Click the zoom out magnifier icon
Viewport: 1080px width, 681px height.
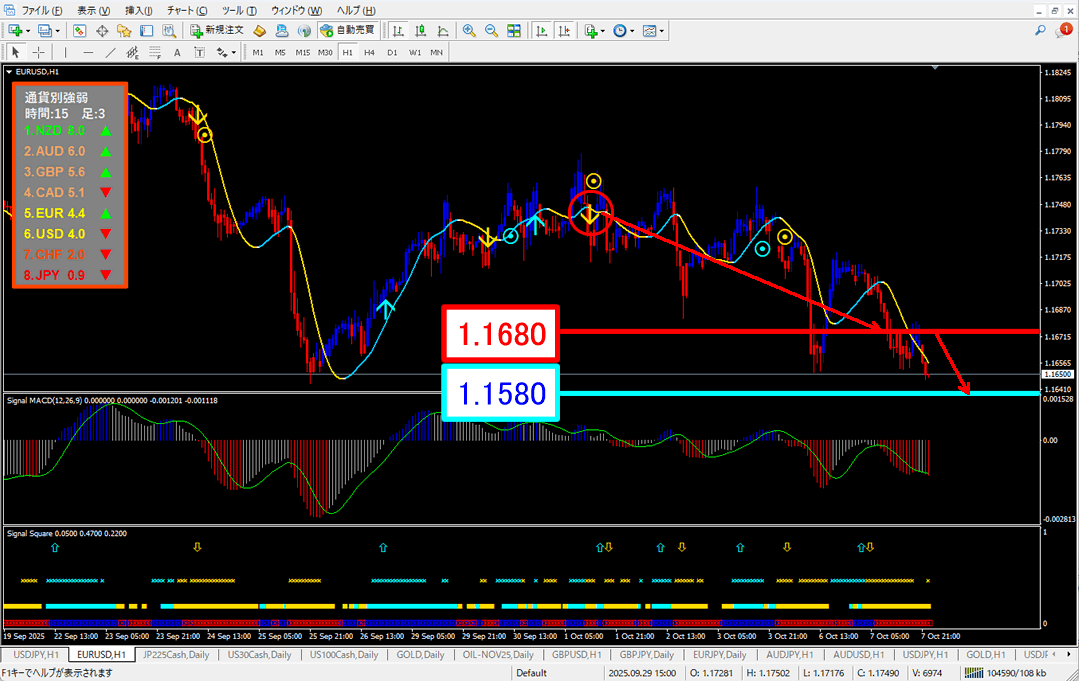pos(491,30)
